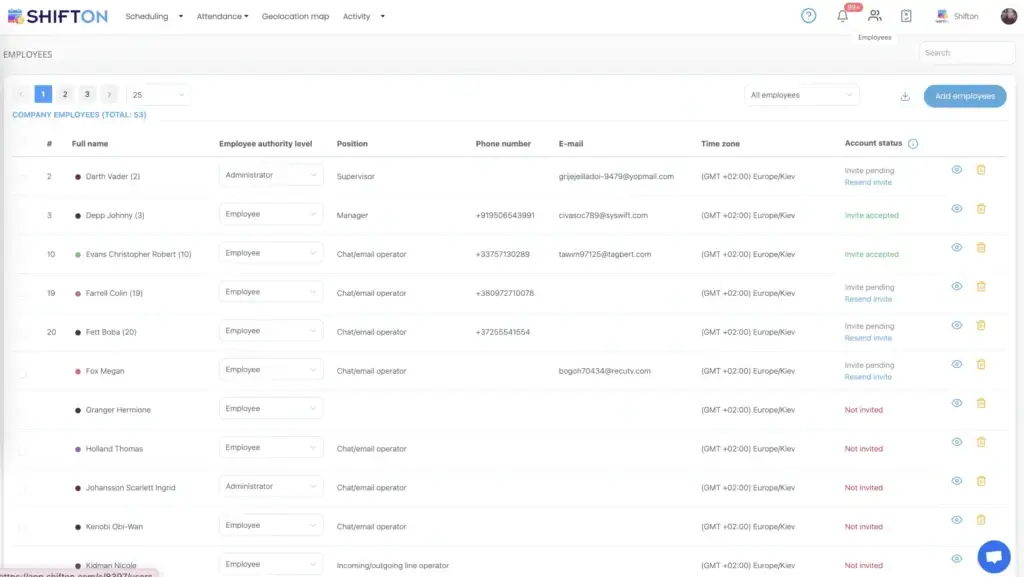Click the Add employees button
Screen dimensions: 1024x577
[964, 96]
